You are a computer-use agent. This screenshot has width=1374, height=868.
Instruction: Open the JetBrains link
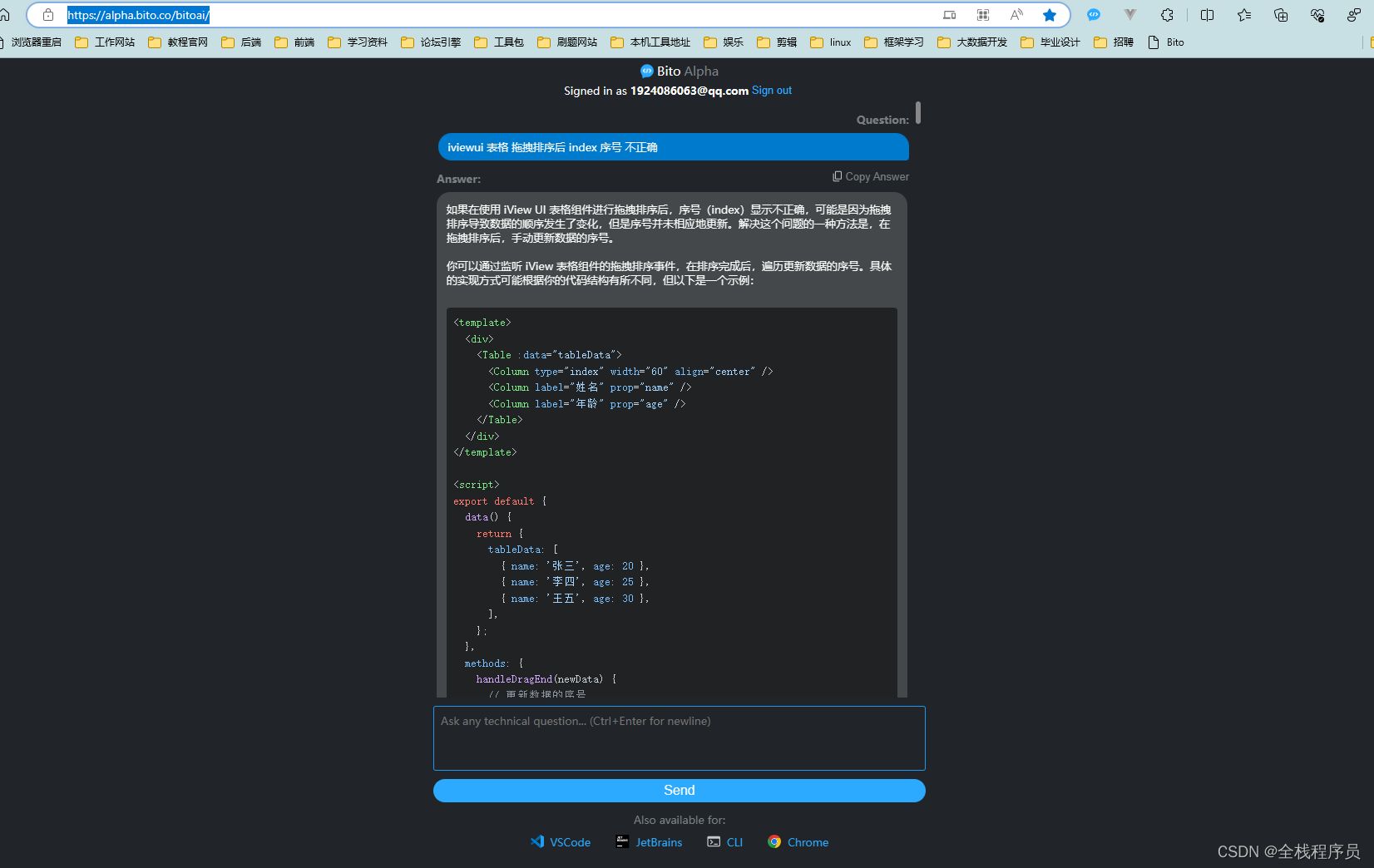(659, 842)
